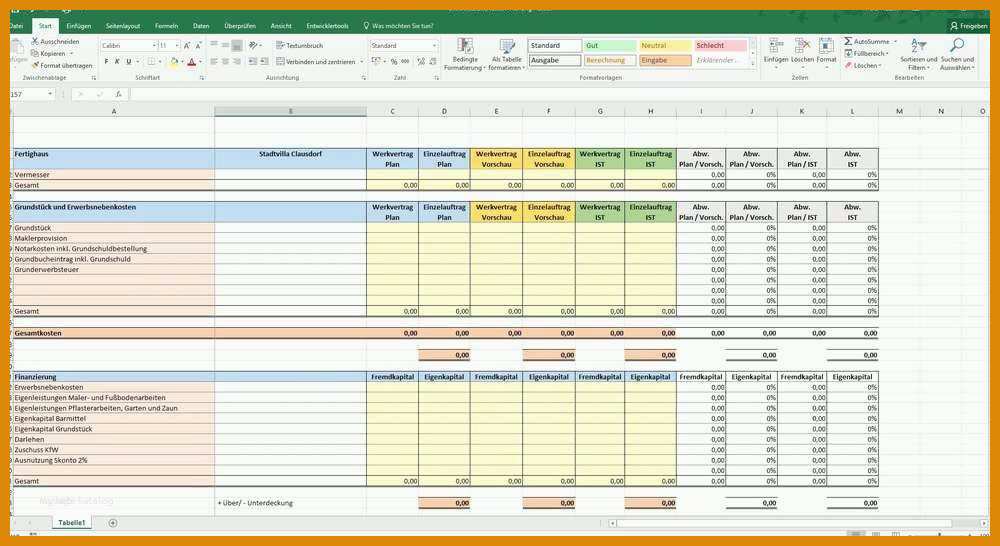The height and width of the screenshot is (546, 1000).
Task: Open Füllbereich fill options
Action: (866, 54)
